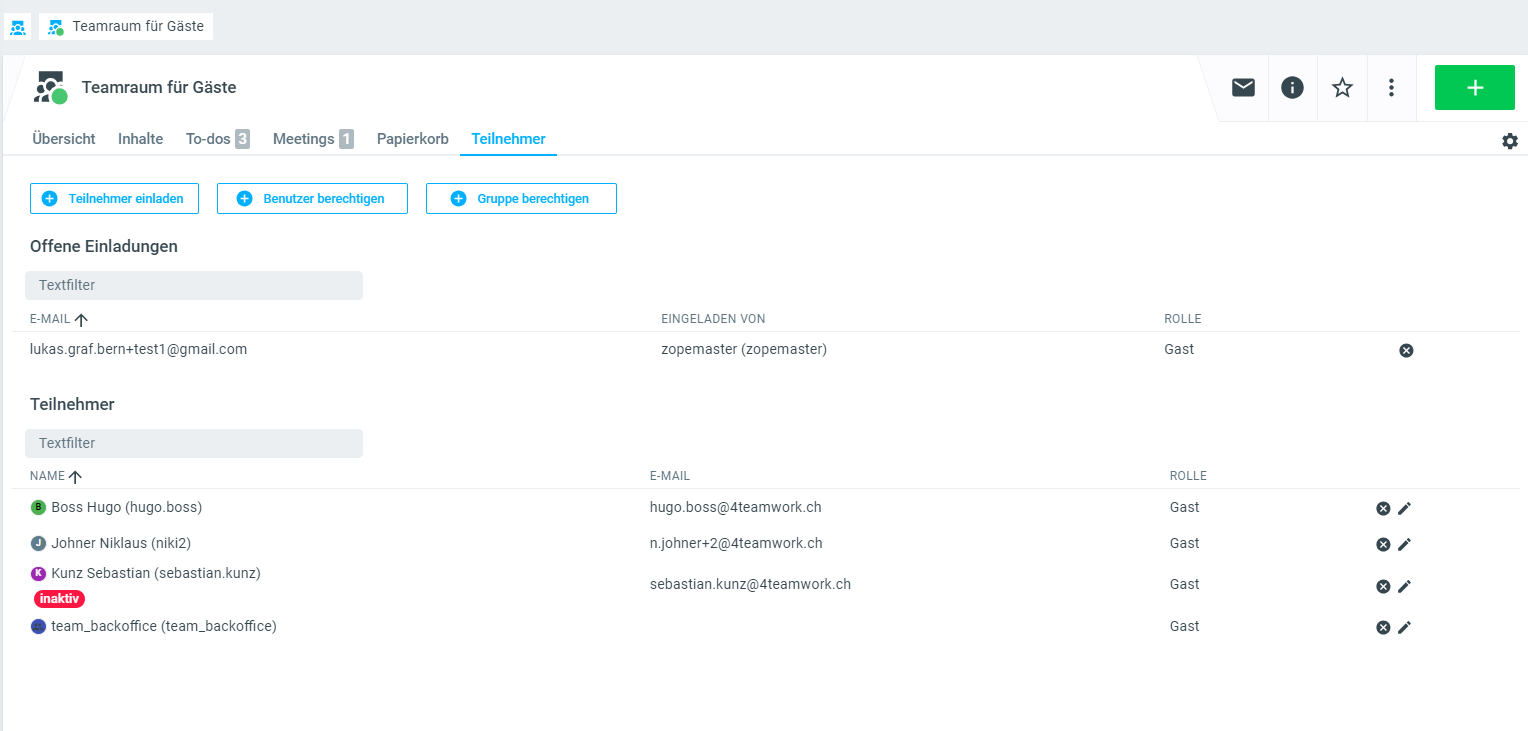Edit role of Boss Hugo with pencil icon
This screenshot has height=731, width=1528.
tap(1404, 508)
